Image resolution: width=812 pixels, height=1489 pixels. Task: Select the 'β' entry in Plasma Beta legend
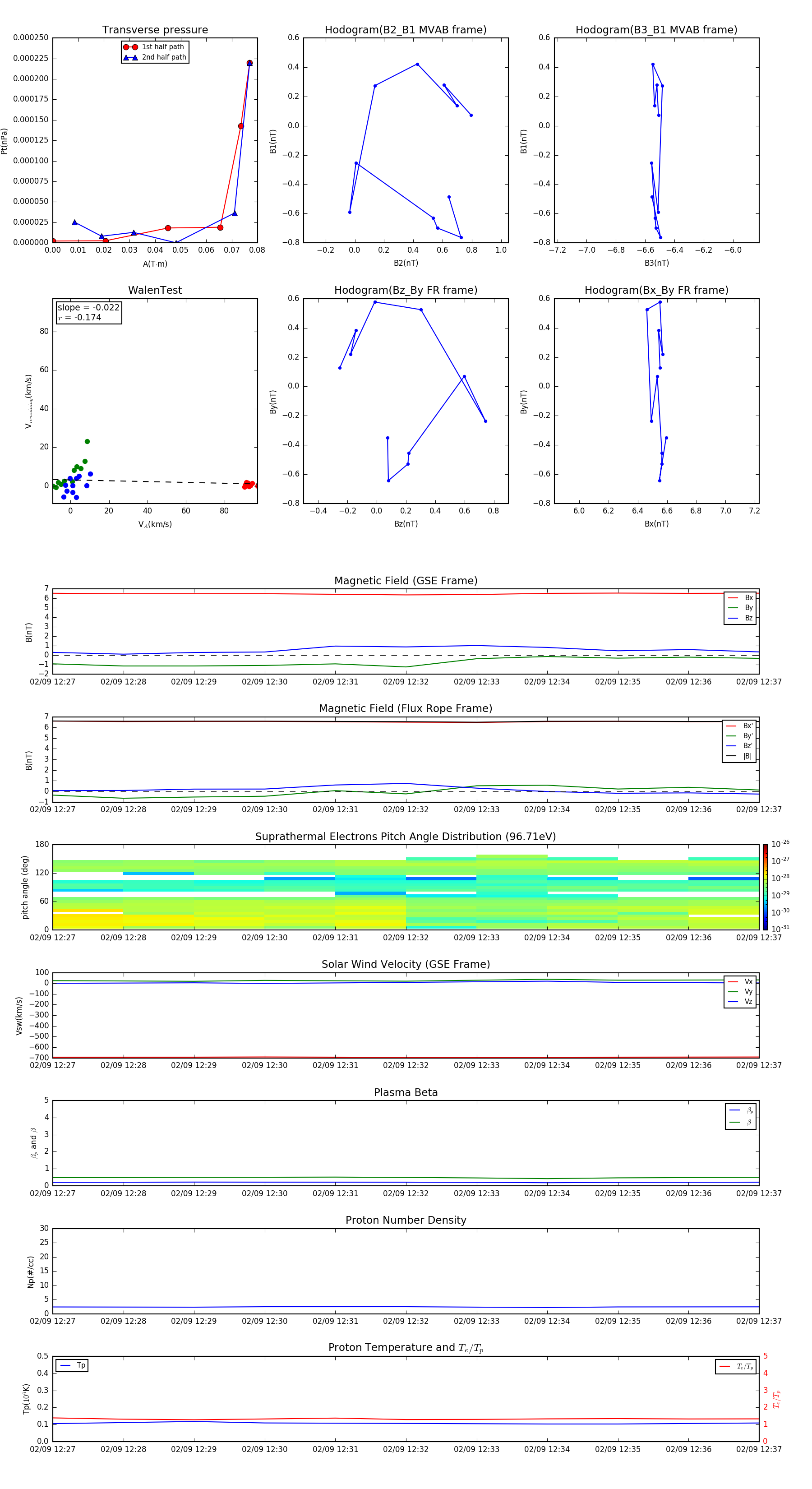742,1122
